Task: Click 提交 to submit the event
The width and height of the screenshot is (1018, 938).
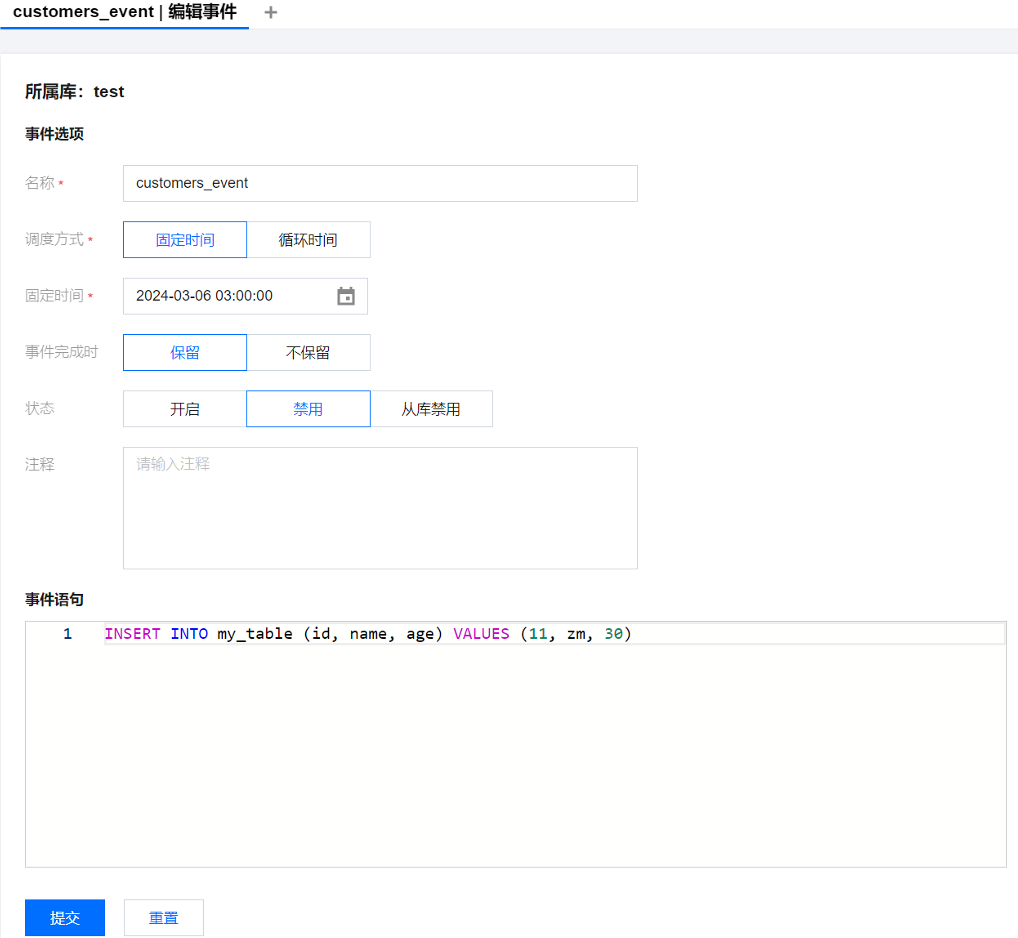Action: [65, 918]
